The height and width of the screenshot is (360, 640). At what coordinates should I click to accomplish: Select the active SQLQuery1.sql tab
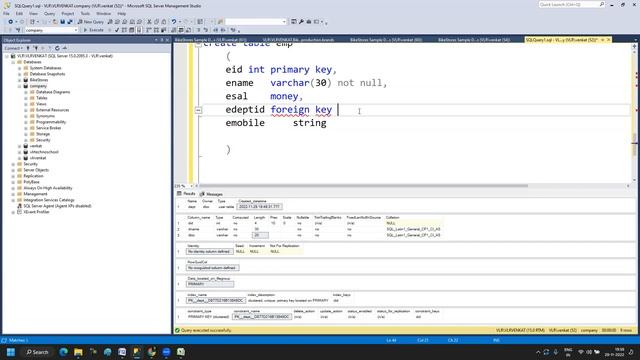coord(562,40)
